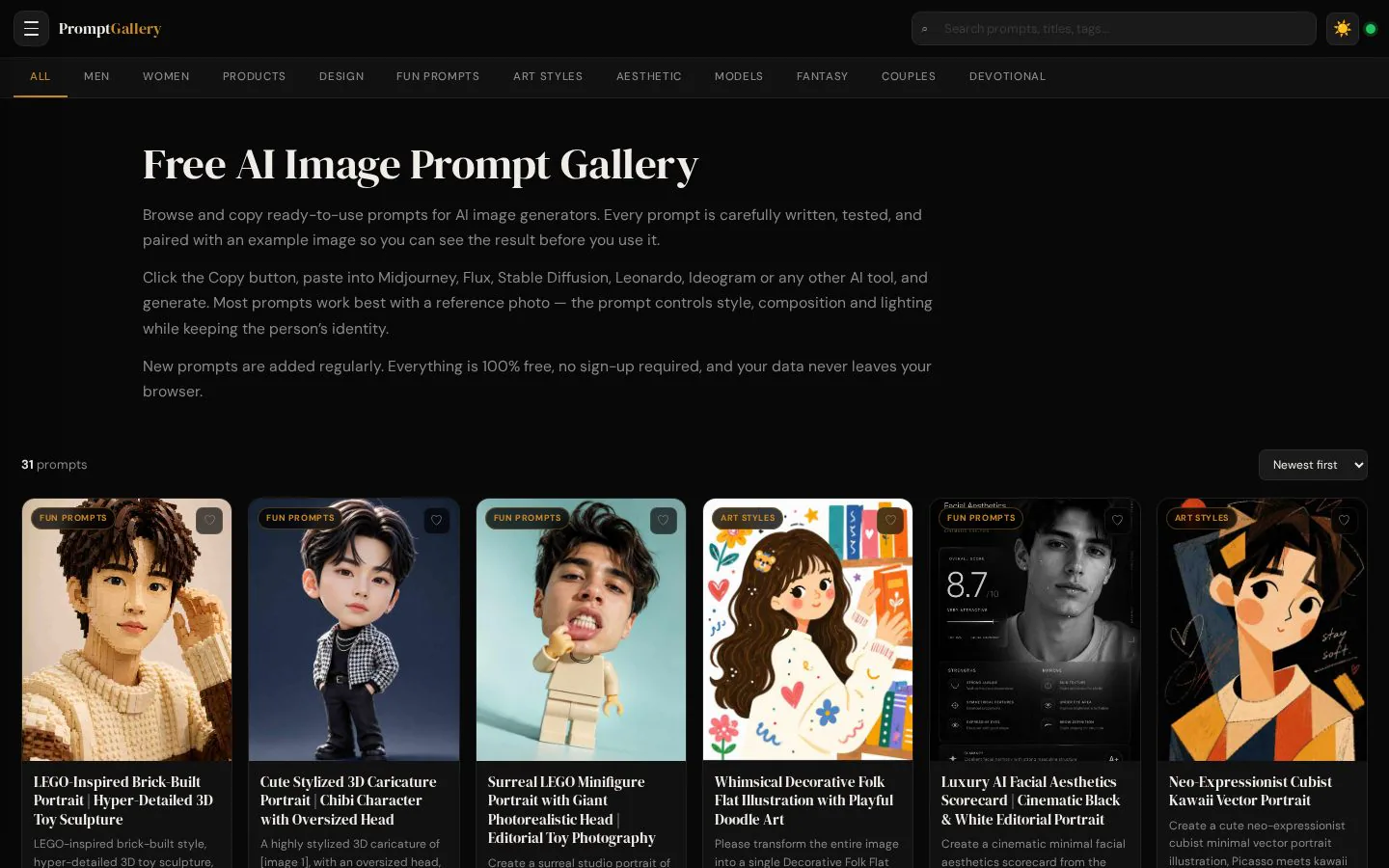Click the ART STYLES badge on folk illustration card
This screenshot has width=1389, height=868.
coord(748,518)
